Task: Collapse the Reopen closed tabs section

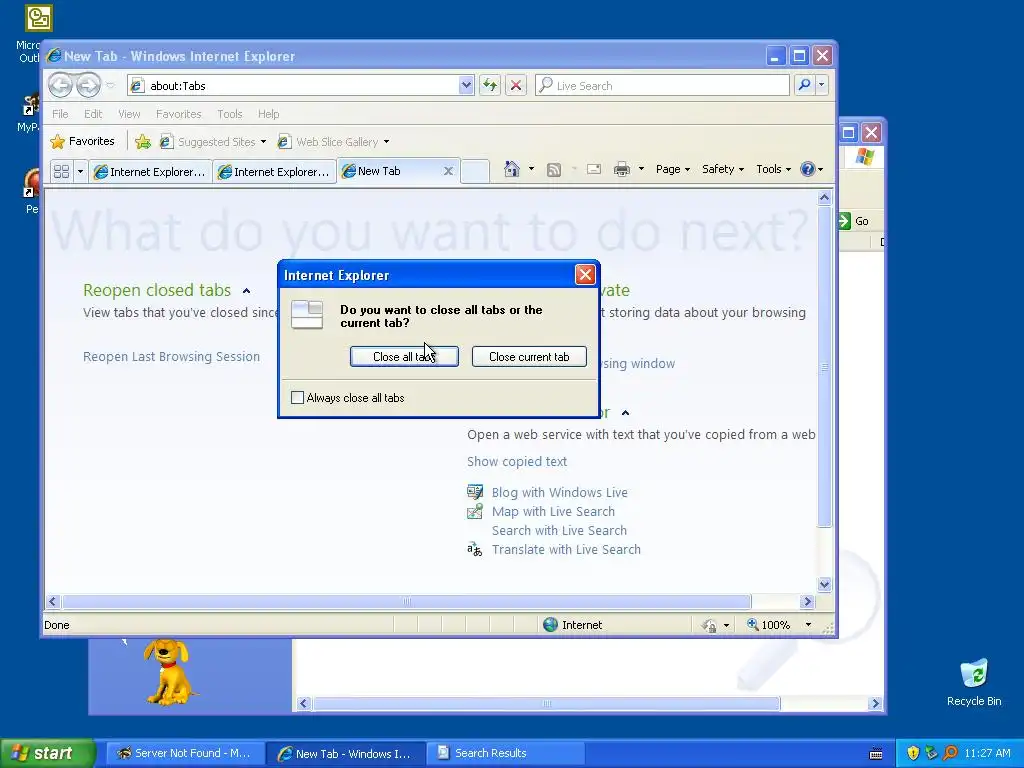Action: pos(246,291)
